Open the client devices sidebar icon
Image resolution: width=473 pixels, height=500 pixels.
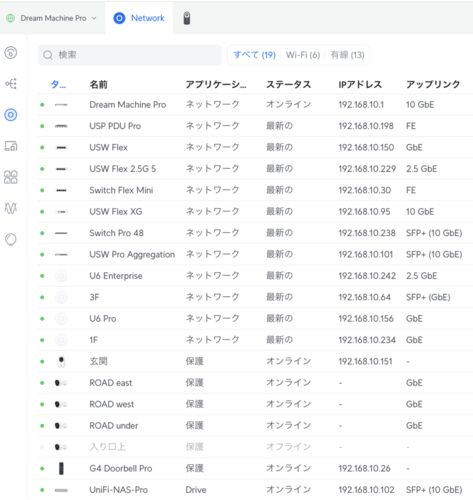[x=11, y=146]
